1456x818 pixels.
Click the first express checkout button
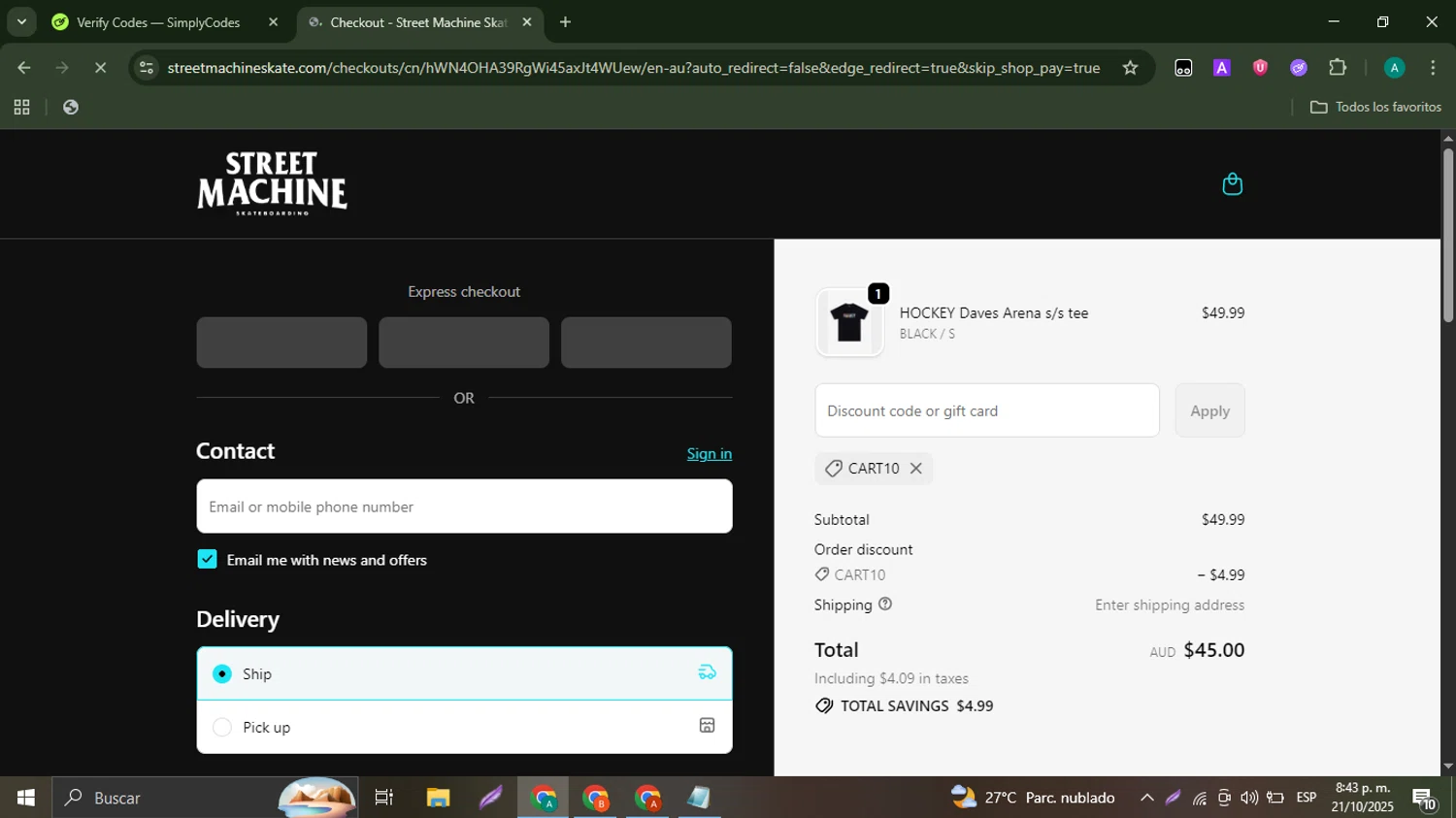281,343
